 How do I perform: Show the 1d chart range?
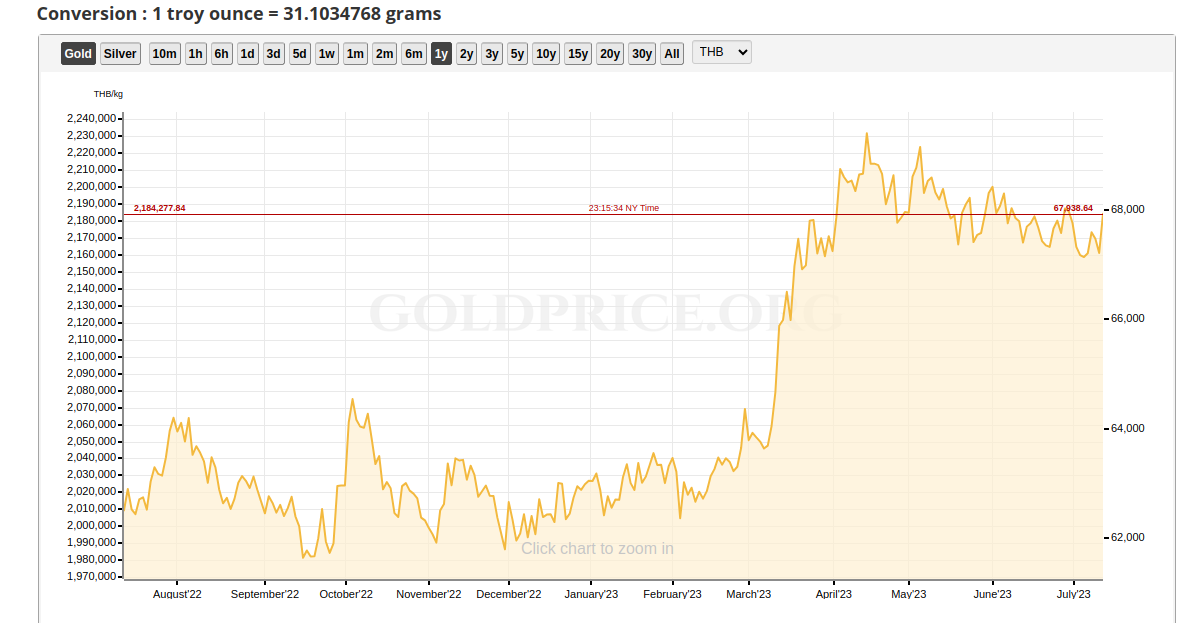(248, 54)
